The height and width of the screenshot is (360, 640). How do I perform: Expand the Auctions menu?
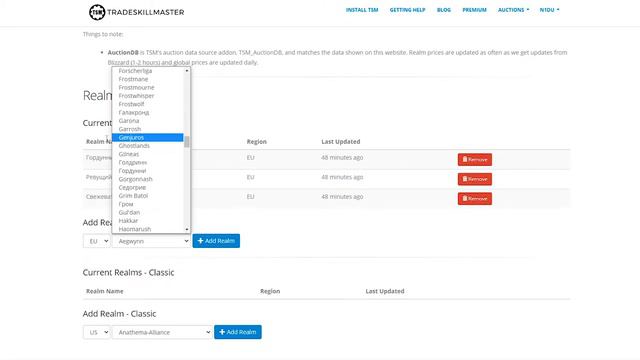coord(513,10)
